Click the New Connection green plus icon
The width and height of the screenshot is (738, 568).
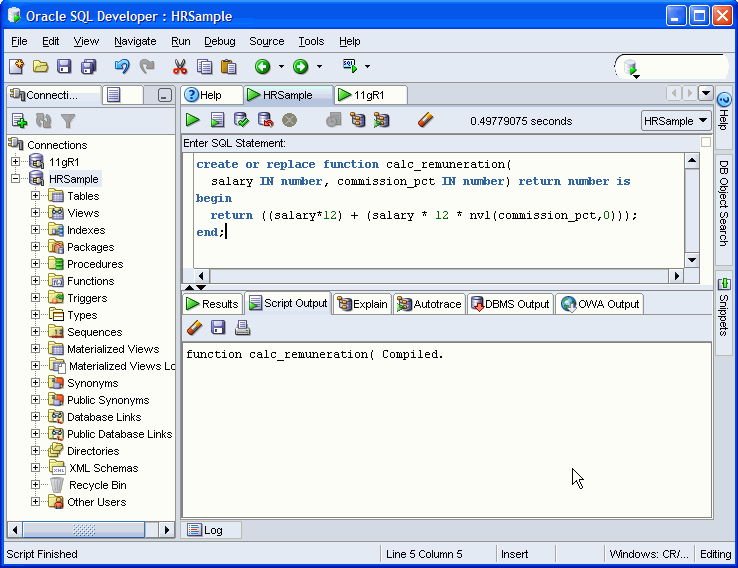click(18, 121)
